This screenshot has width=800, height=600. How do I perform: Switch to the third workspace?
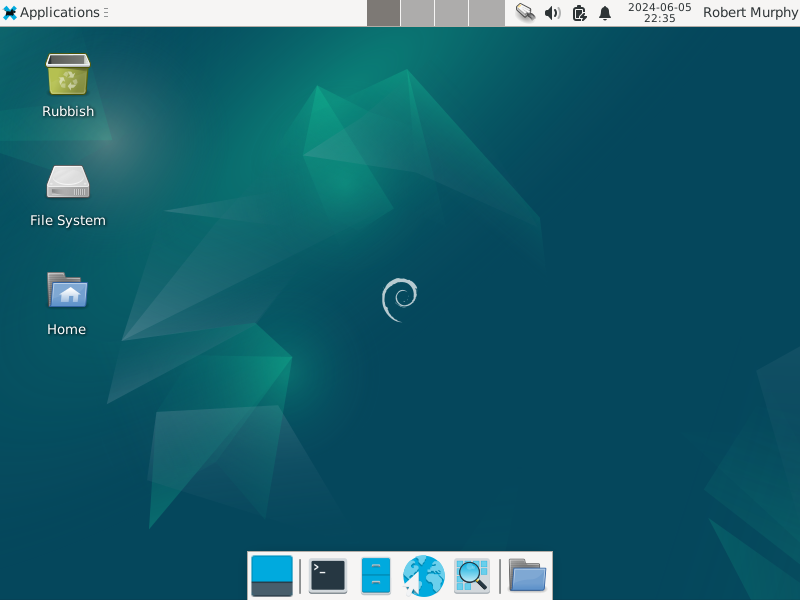(x=452, y=13)
